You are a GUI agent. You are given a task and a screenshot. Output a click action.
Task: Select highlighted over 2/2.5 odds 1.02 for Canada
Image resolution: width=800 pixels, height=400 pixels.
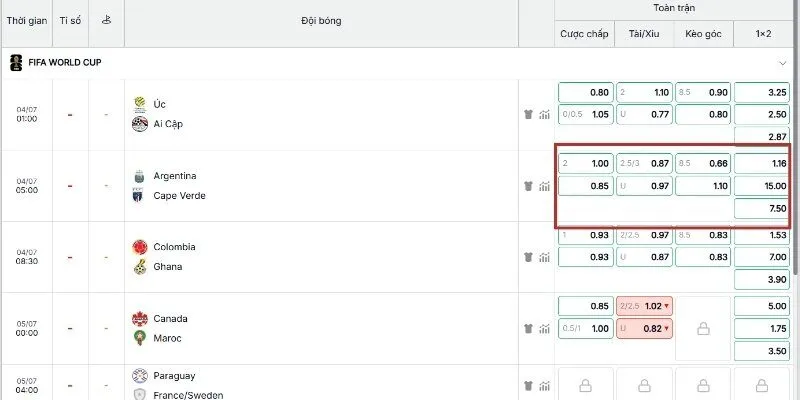(x=644, y=307)
